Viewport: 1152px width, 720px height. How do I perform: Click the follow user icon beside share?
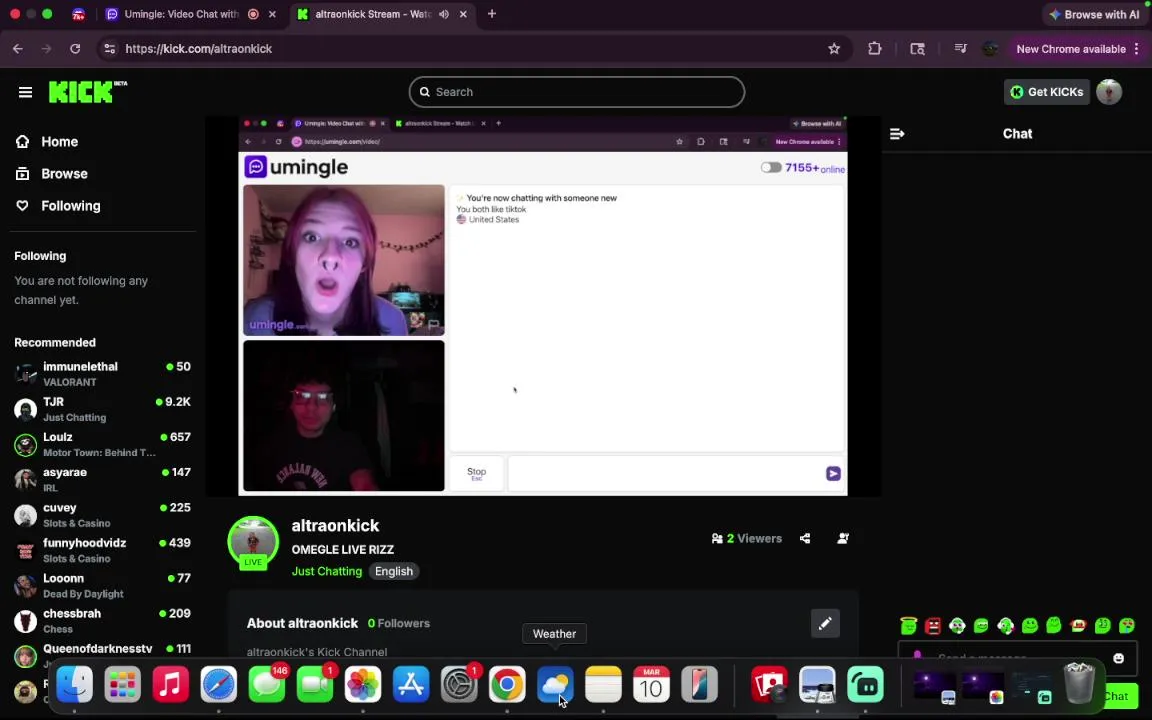coord(843,539)
